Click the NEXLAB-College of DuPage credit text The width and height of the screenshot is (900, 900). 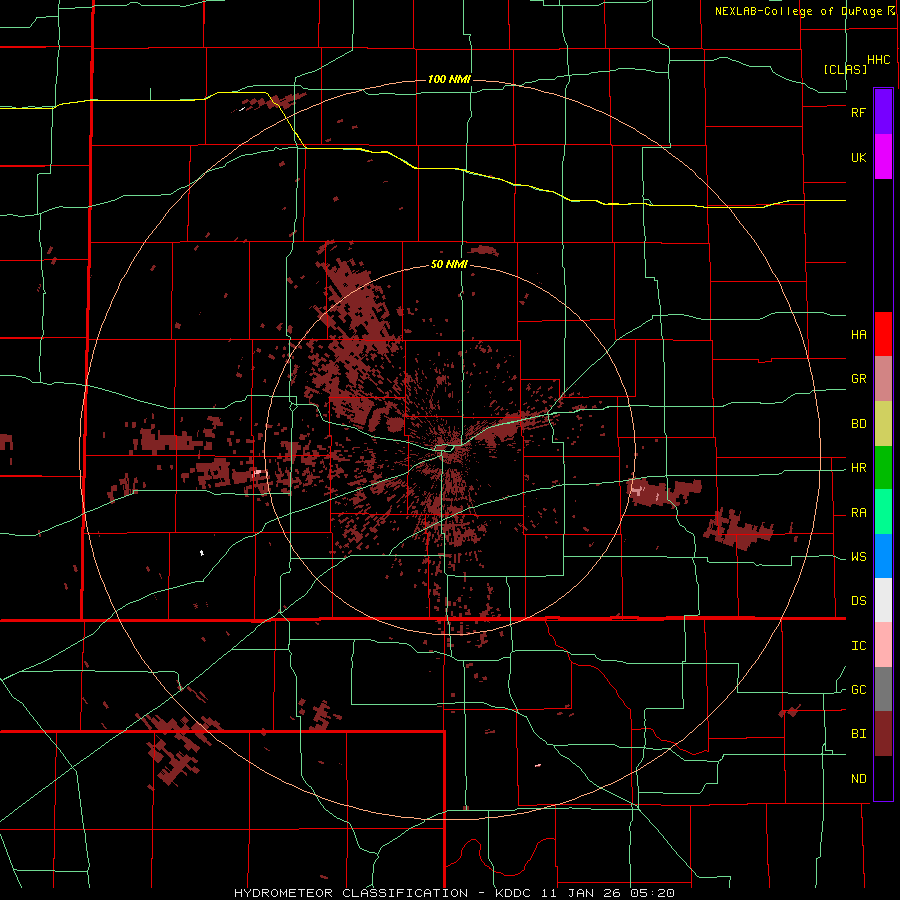point(798,11)
